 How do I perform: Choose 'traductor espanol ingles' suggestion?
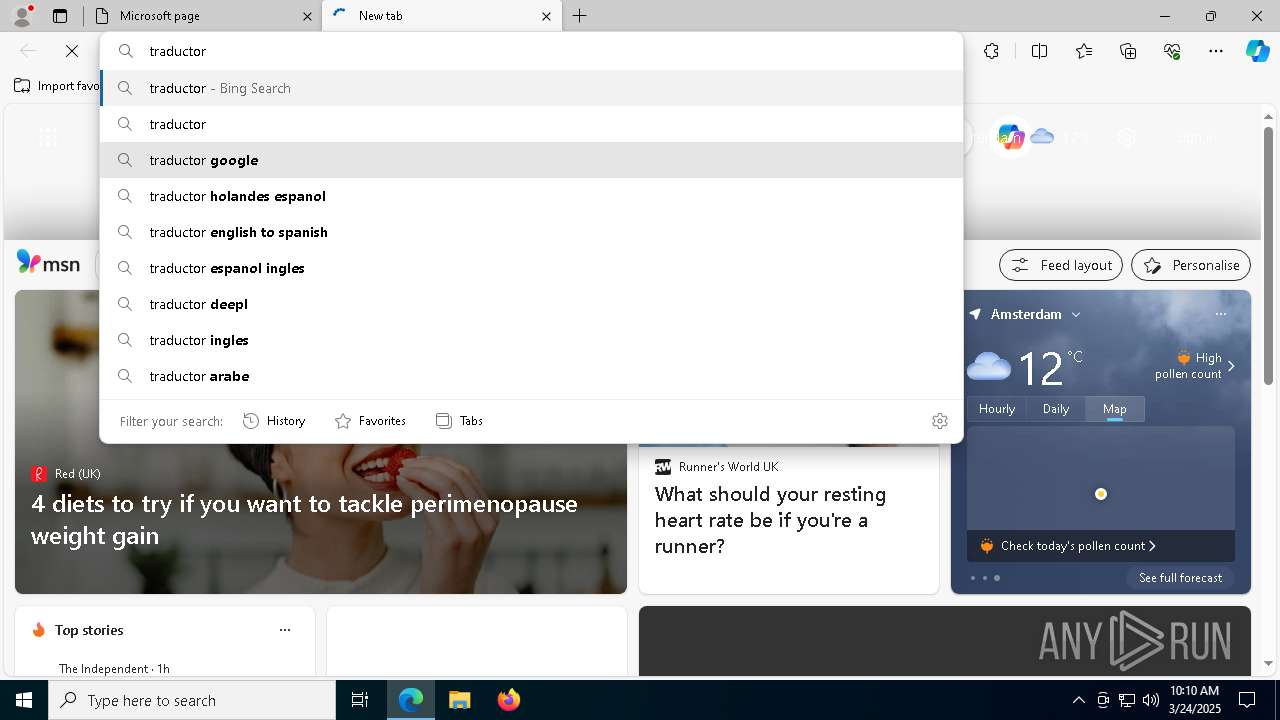pyautogui.click(x=532, y=268)
